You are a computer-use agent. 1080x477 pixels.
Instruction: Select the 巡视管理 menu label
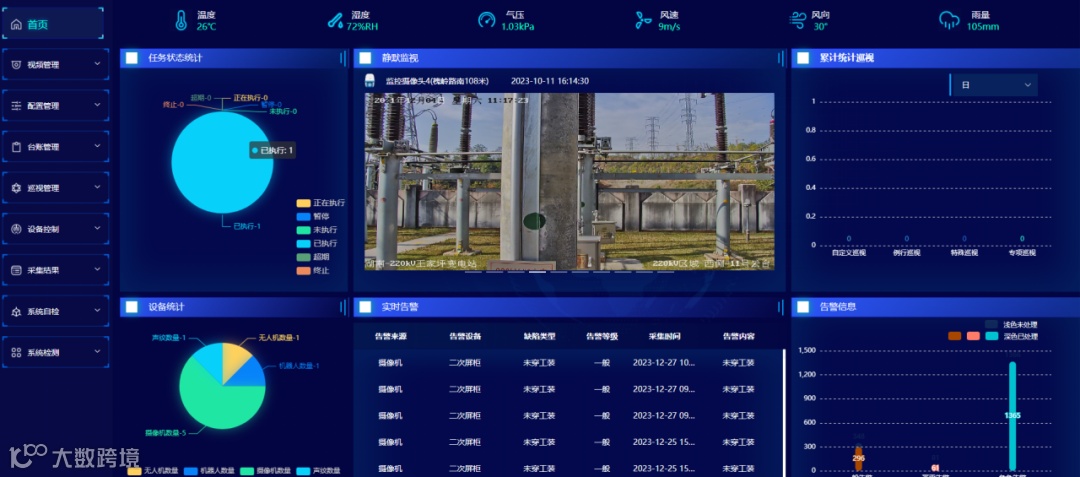click(43, 189)
